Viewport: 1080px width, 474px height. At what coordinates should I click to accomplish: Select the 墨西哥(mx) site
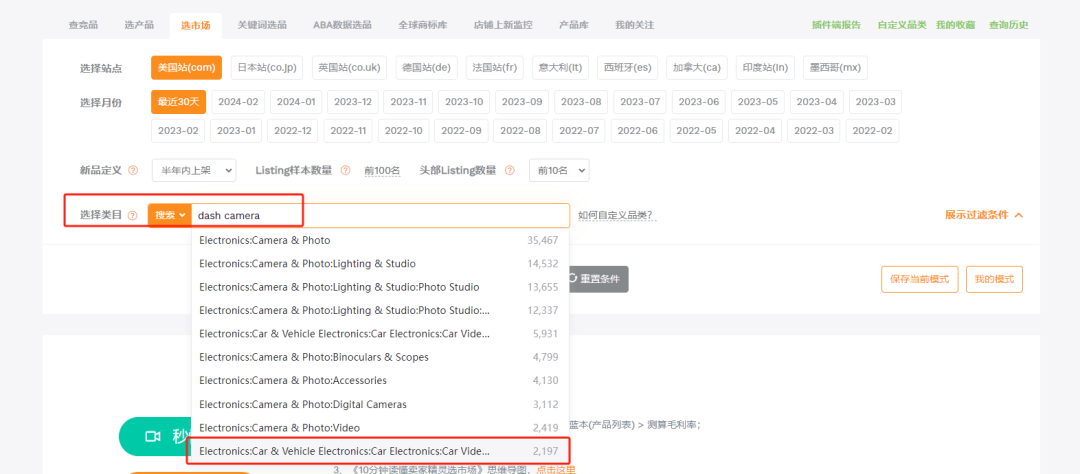[x=835, y=68]
